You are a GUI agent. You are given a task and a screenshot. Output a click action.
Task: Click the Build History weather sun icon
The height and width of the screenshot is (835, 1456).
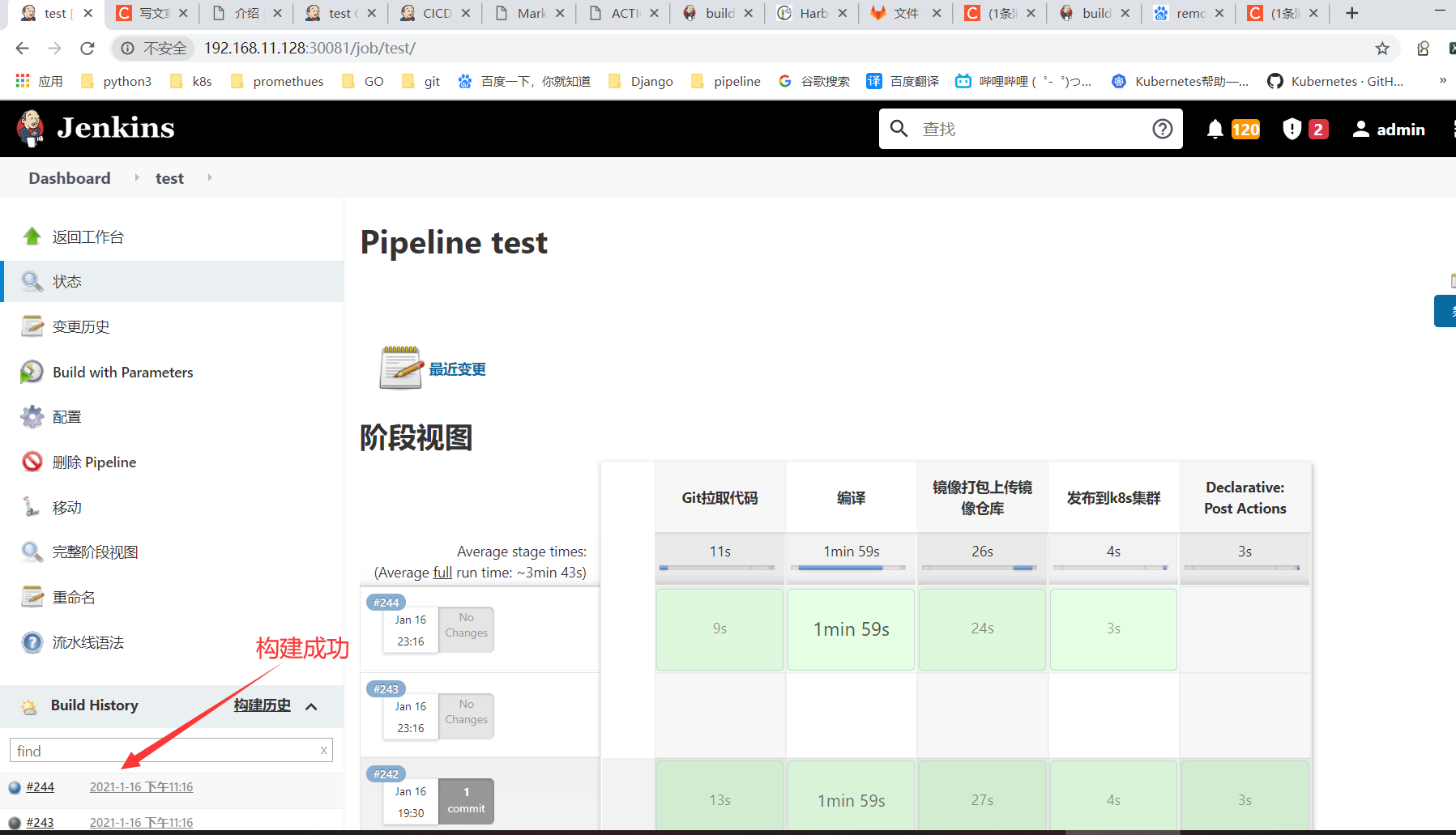pyautogui.click(x=29, y=706)
